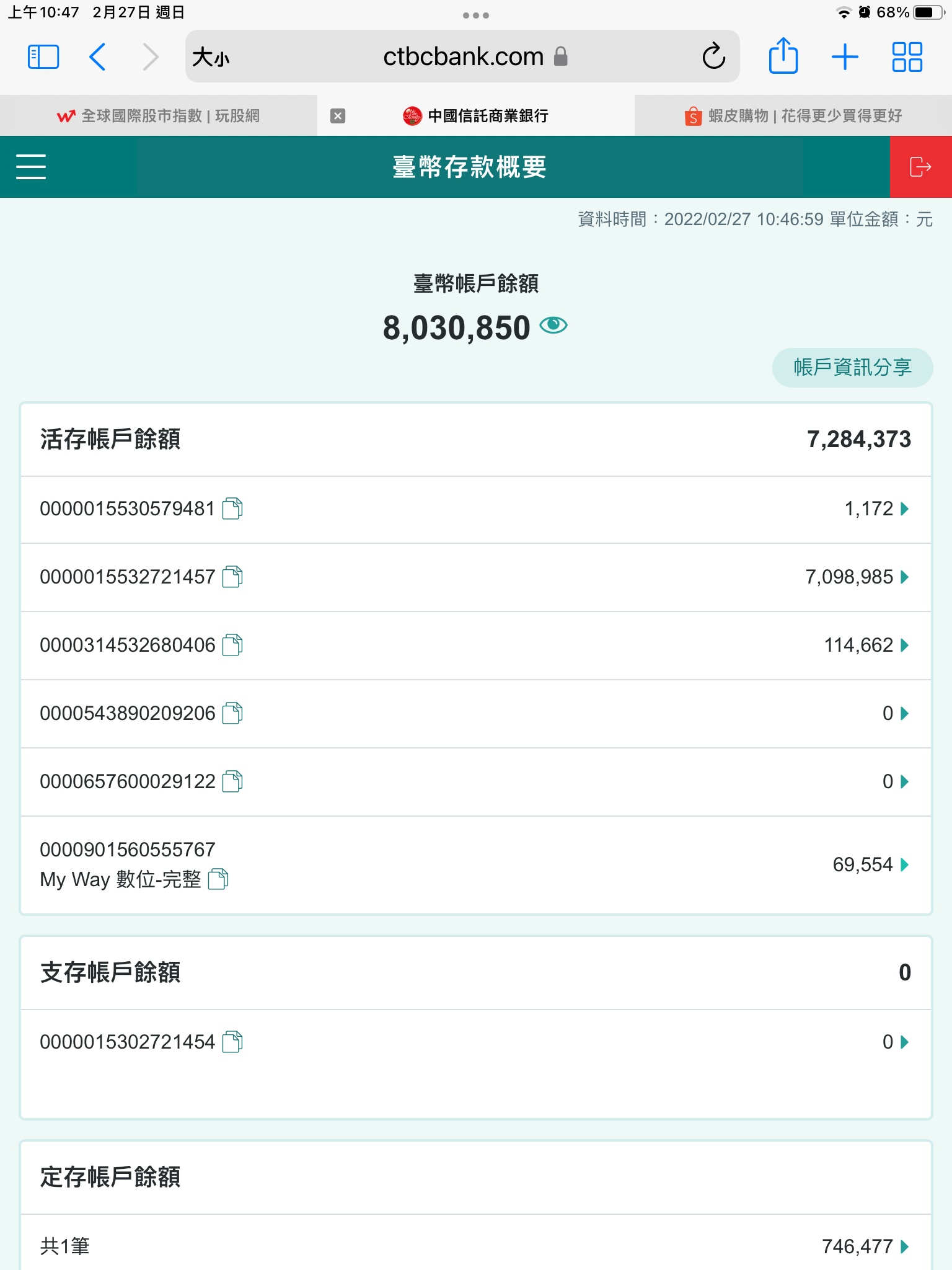The image size is (952, 1270).
Task: Copy account number 0000015530579481
Action: point(232,508)
